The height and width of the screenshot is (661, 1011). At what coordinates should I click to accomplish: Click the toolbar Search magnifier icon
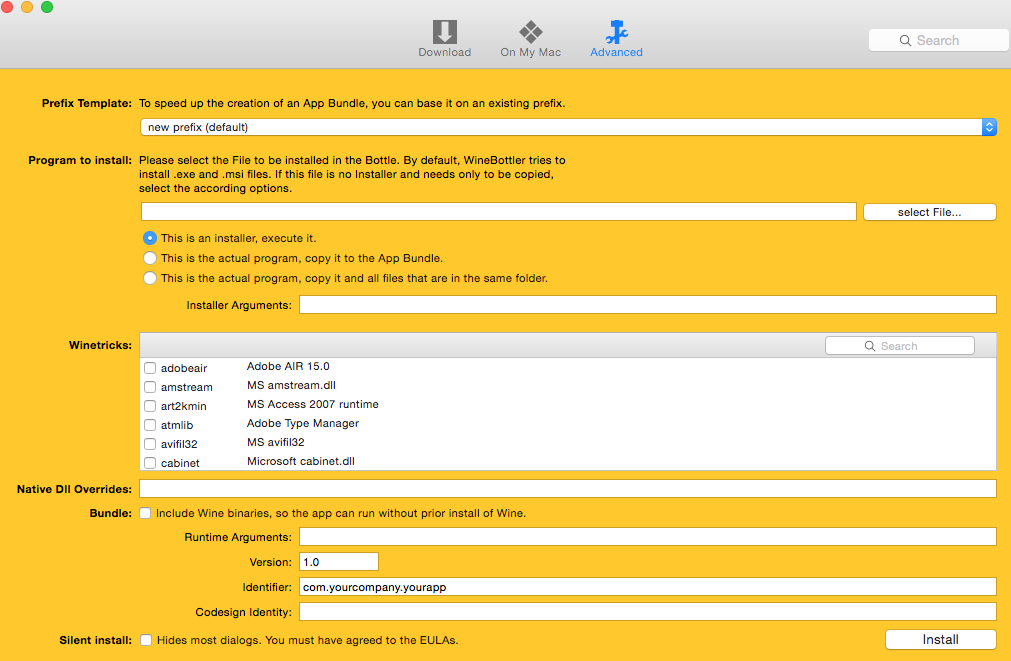[x=905, y=41]
